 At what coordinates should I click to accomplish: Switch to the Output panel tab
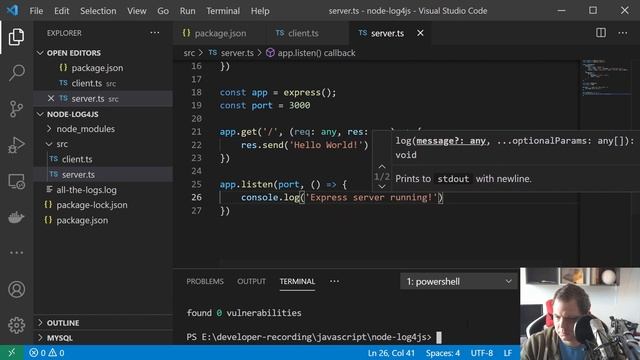point(251,281)
